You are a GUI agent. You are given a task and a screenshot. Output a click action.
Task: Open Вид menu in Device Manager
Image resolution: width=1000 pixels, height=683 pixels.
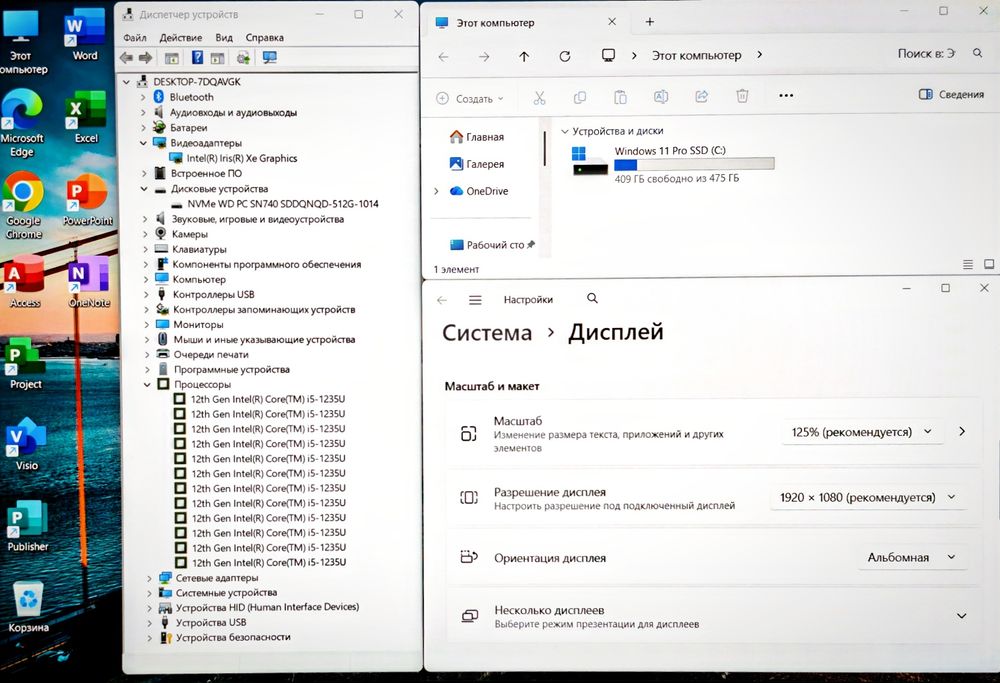click(x=224, y=38)
